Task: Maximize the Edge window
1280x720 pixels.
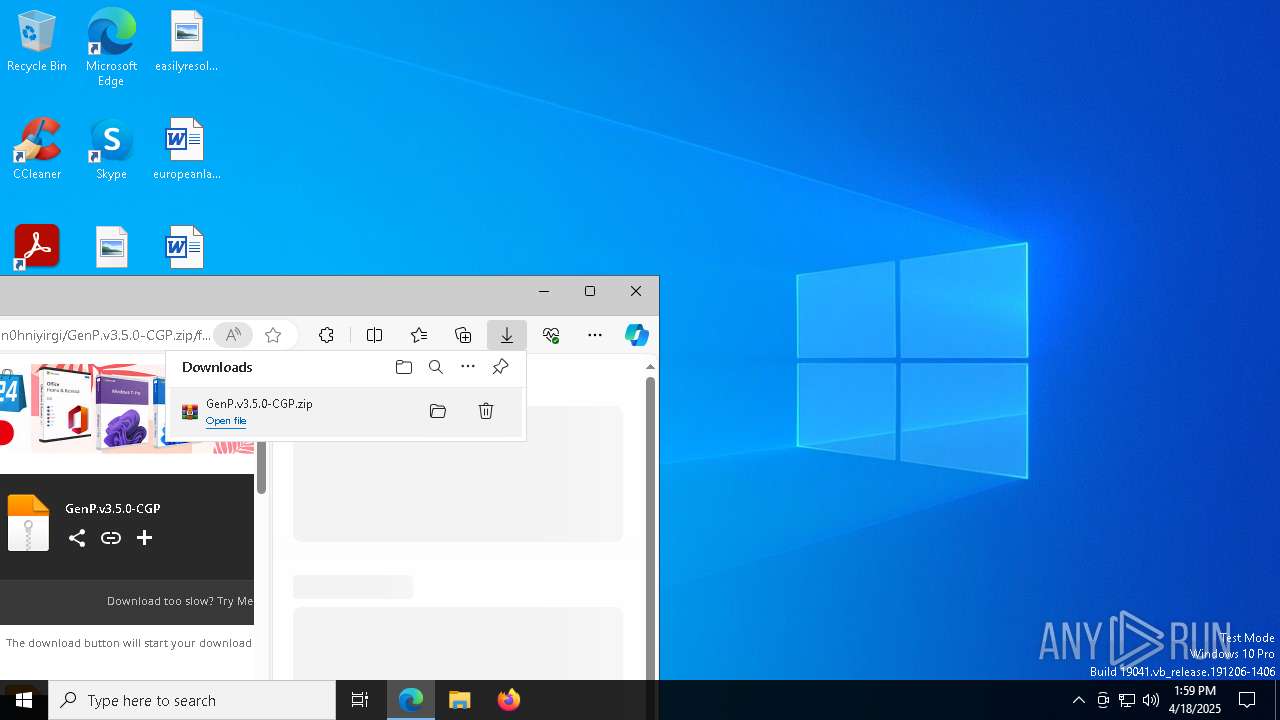Action: (x=590, y=291)
